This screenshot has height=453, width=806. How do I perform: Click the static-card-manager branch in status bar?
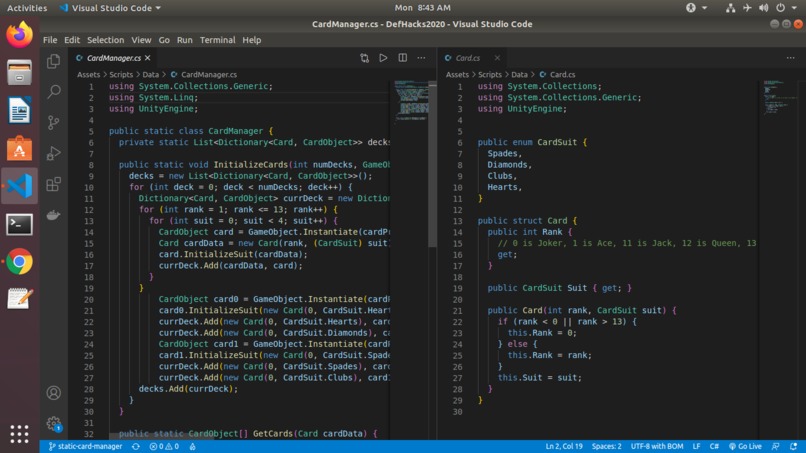[85, 446]
